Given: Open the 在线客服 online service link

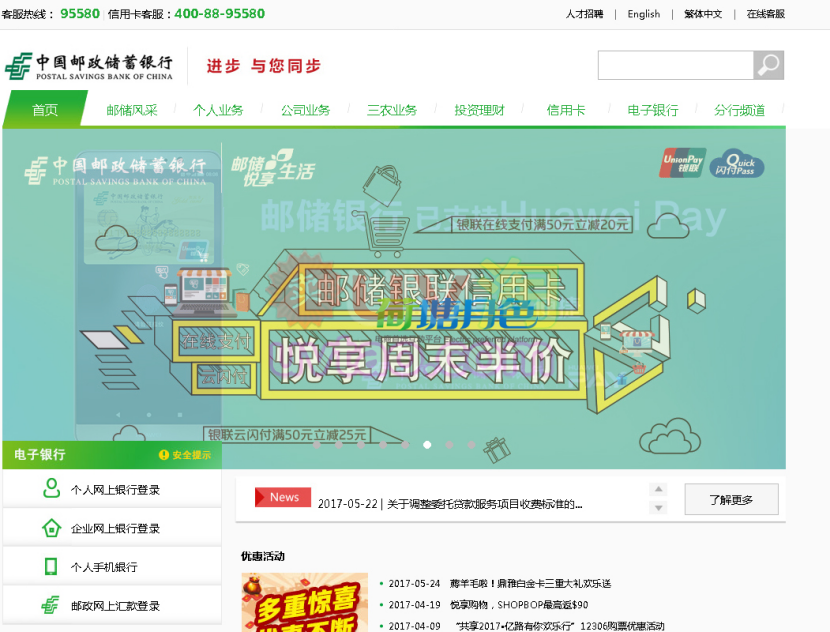Looking at the screenshot, I should (765, 14).
